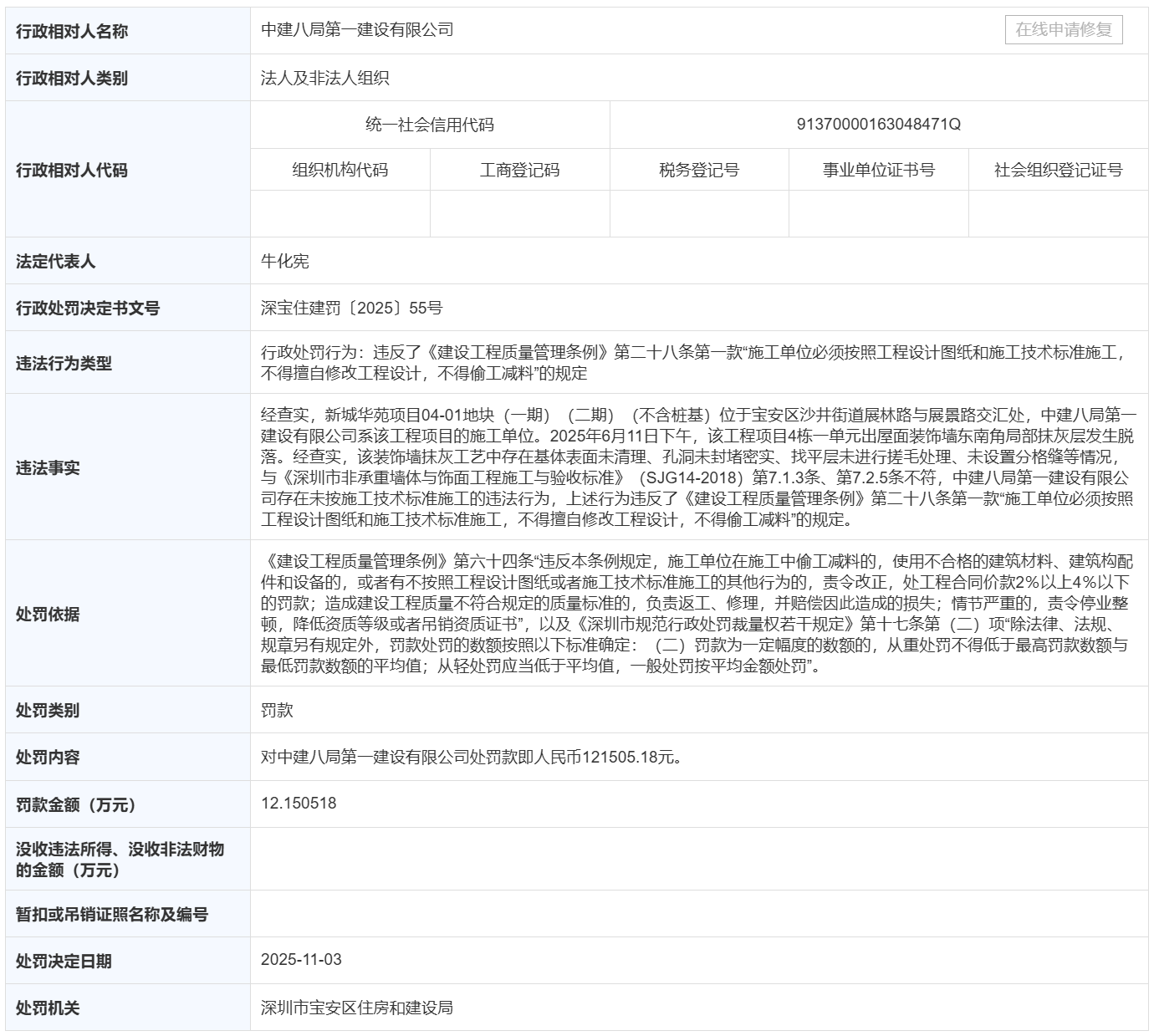Click the 违法事实 row label
Viewport: 1154px width, 1036px height.
click(48, 467)
